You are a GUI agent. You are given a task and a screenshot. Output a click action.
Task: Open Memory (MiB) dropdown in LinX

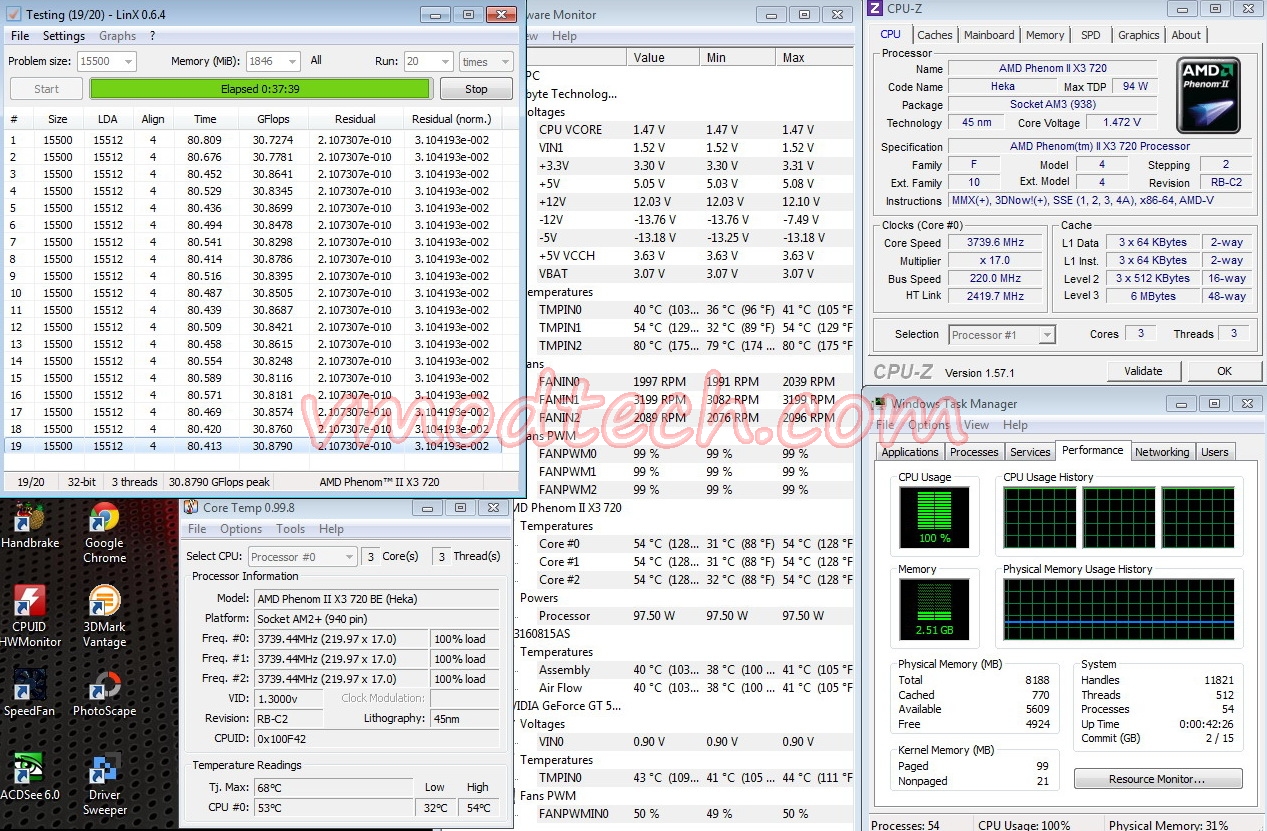(x=273, y=61)
